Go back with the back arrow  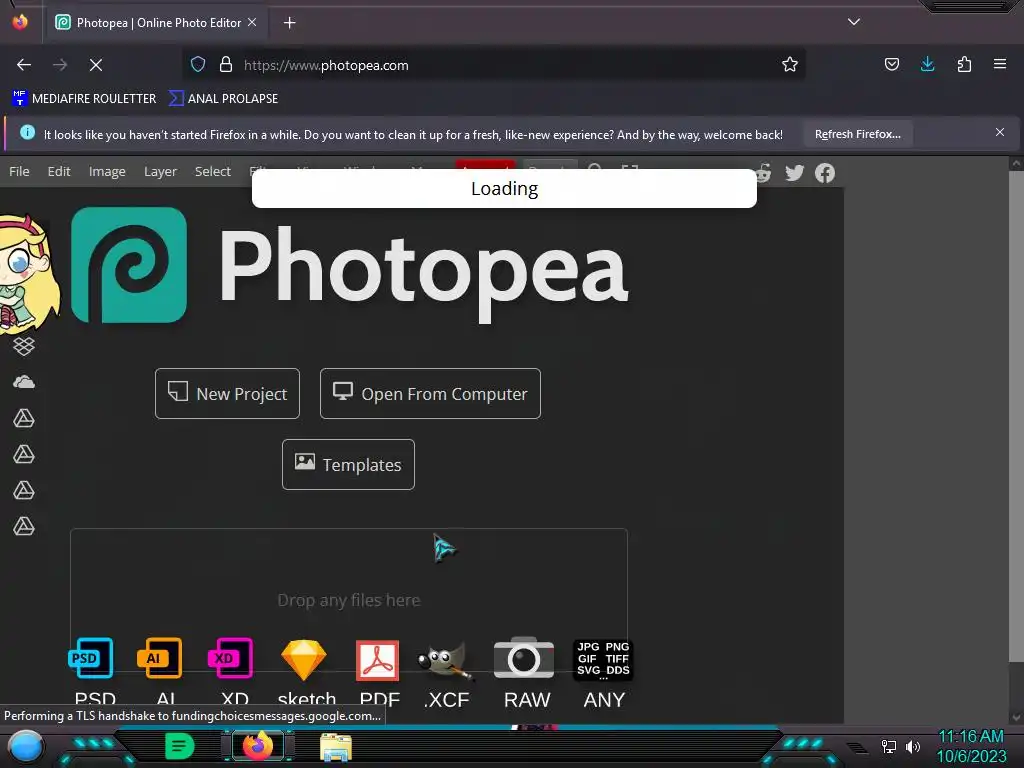tap(24, 65)
